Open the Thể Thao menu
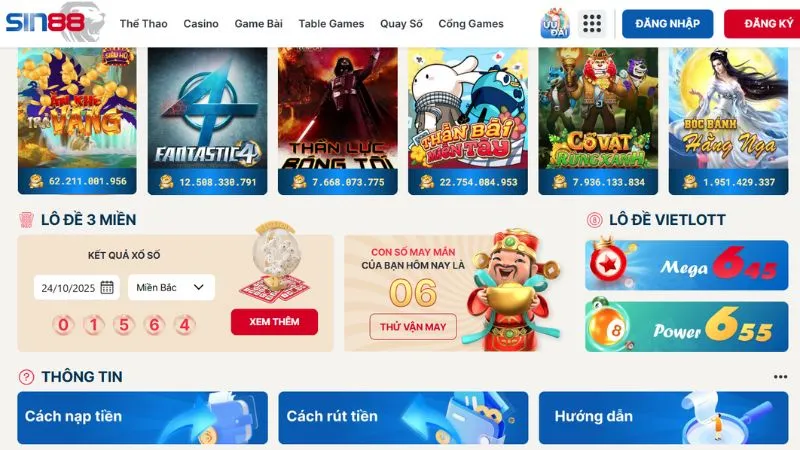Viewport: 800px width, 450px height. tap(143, 23)
